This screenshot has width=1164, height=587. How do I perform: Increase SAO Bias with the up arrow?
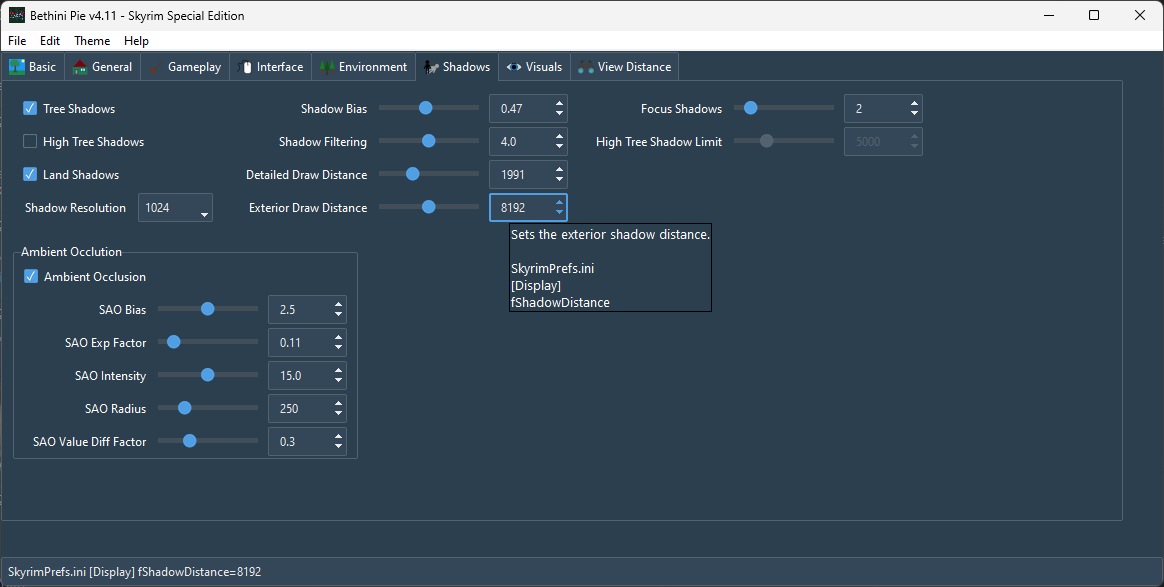coord(339,305)
